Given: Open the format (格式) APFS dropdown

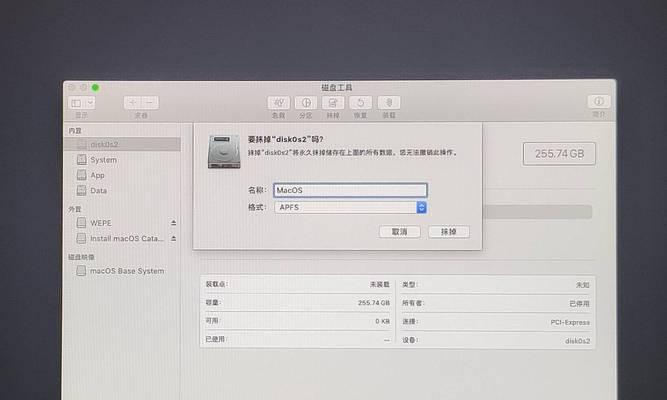Looking at the screenshot, I should [351, 207].
